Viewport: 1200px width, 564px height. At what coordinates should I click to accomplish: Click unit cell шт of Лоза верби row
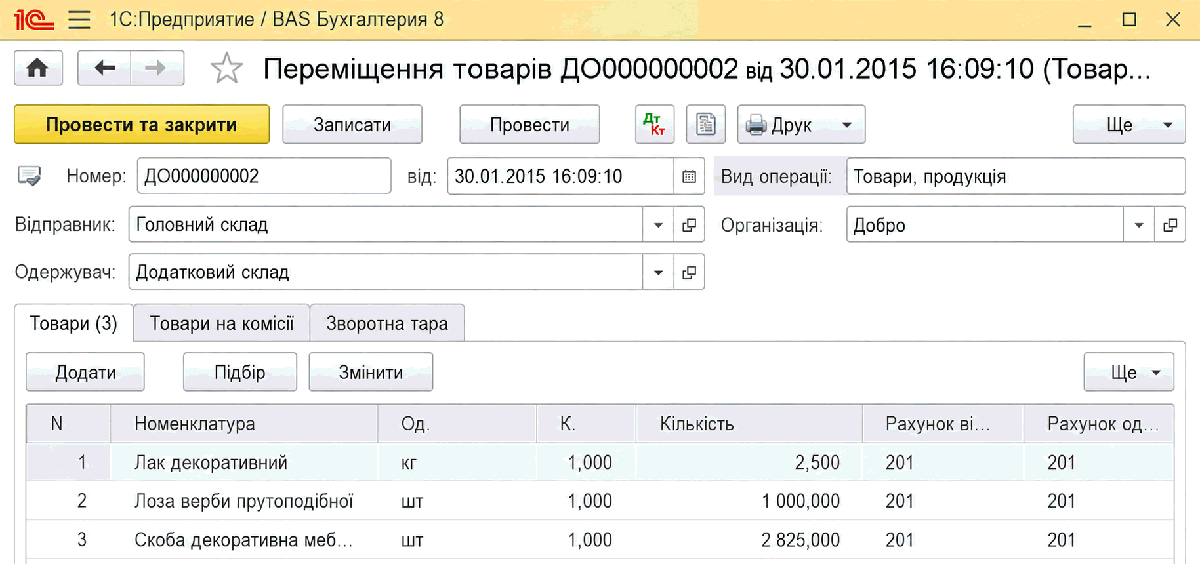(457, 501)
